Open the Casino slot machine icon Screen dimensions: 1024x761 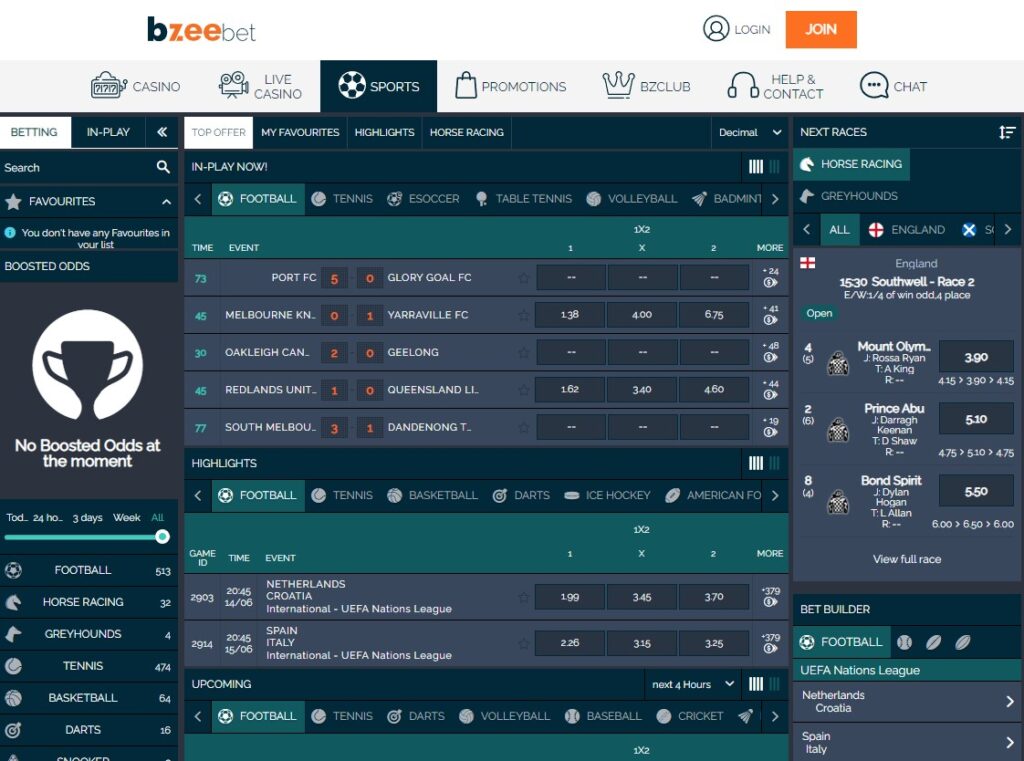(x=108, y=86)
